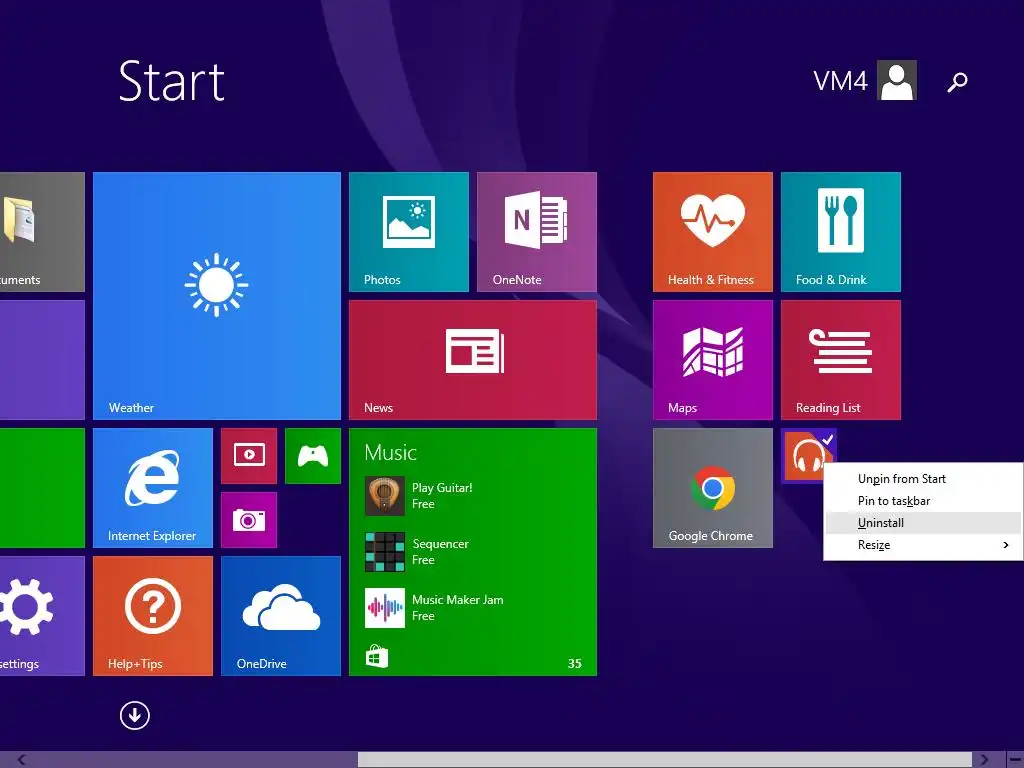Screen dimensions: 1024x768
Task: Open the Weather tile
Action: pyautogui.click(x=217, y=295)
